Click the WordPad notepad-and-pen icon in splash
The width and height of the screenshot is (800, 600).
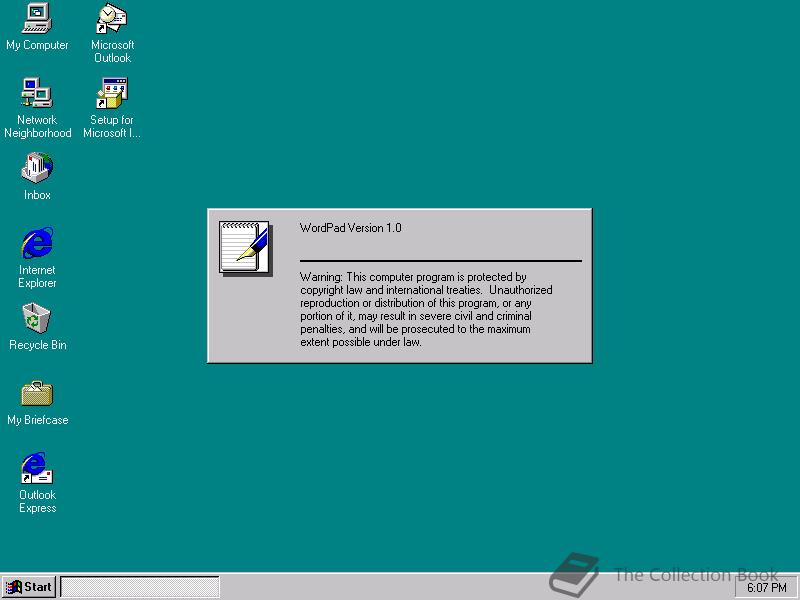[245, 248]
